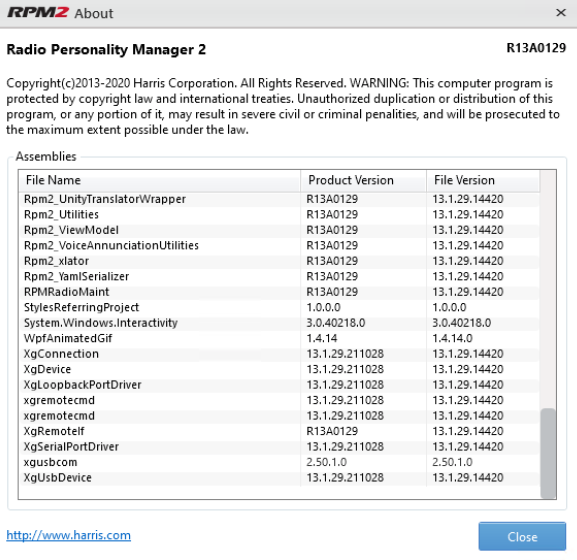Viewport: 577px width, 560px height.
Task: Select the System.Windows.Interactivity entry
Action: (x=279, y=323)
